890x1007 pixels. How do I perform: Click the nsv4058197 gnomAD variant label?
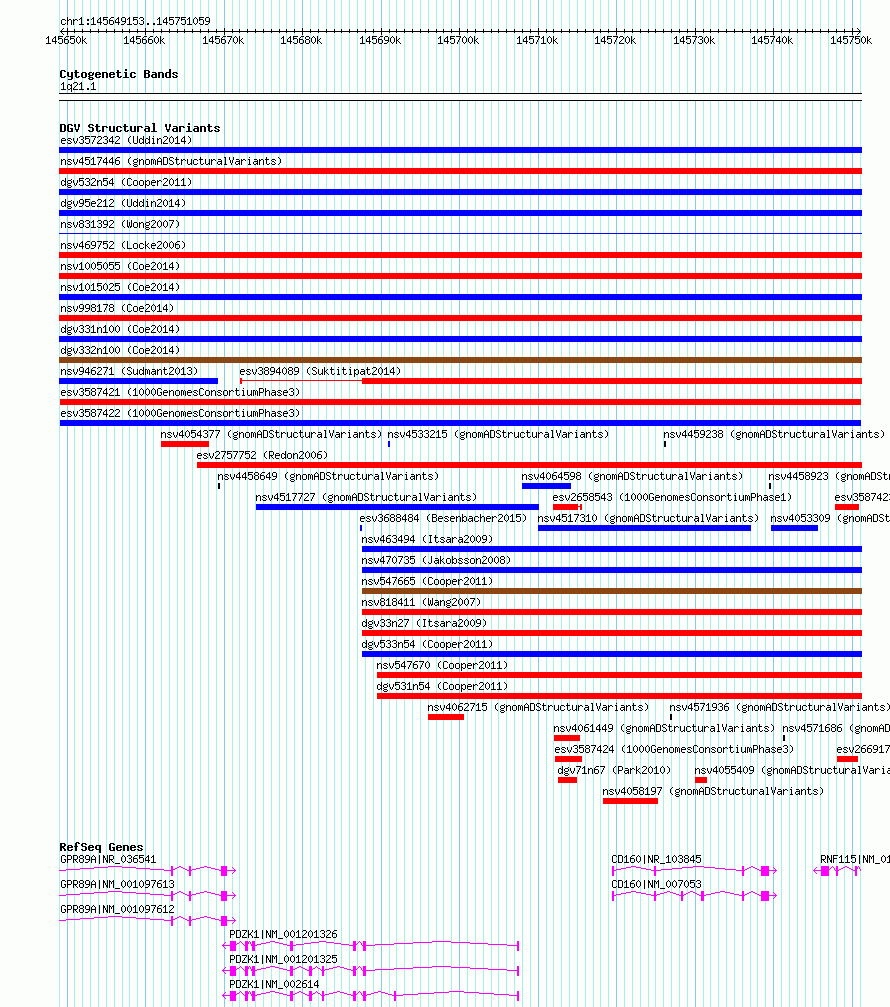(713, 791)
